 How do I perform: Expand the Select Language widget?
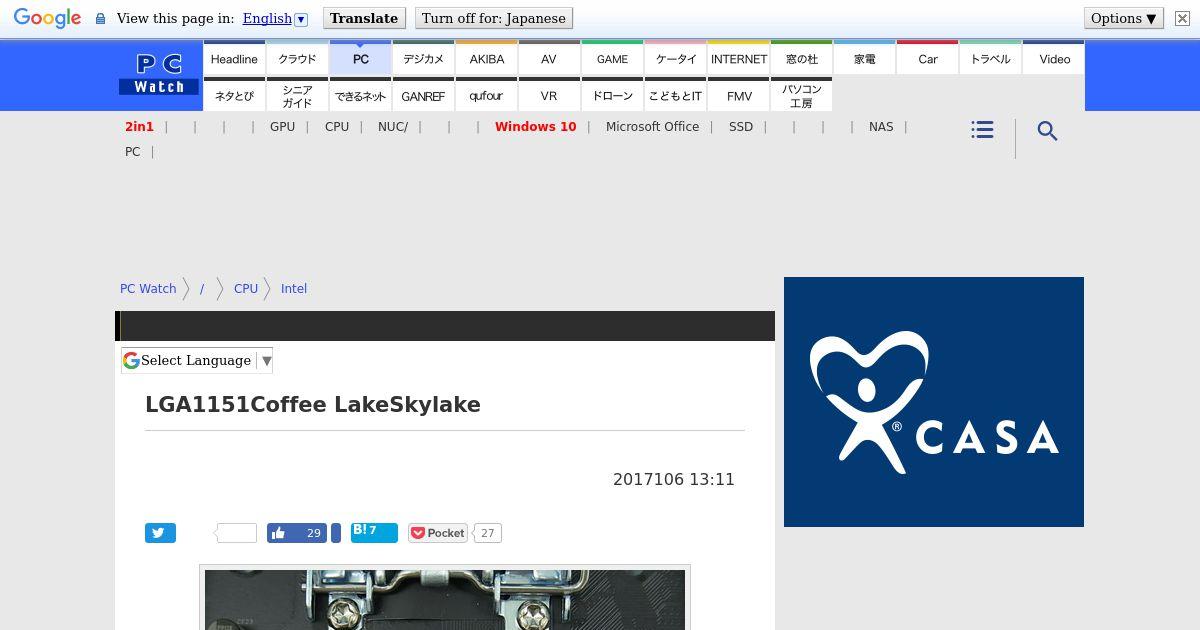pos(197,360)
